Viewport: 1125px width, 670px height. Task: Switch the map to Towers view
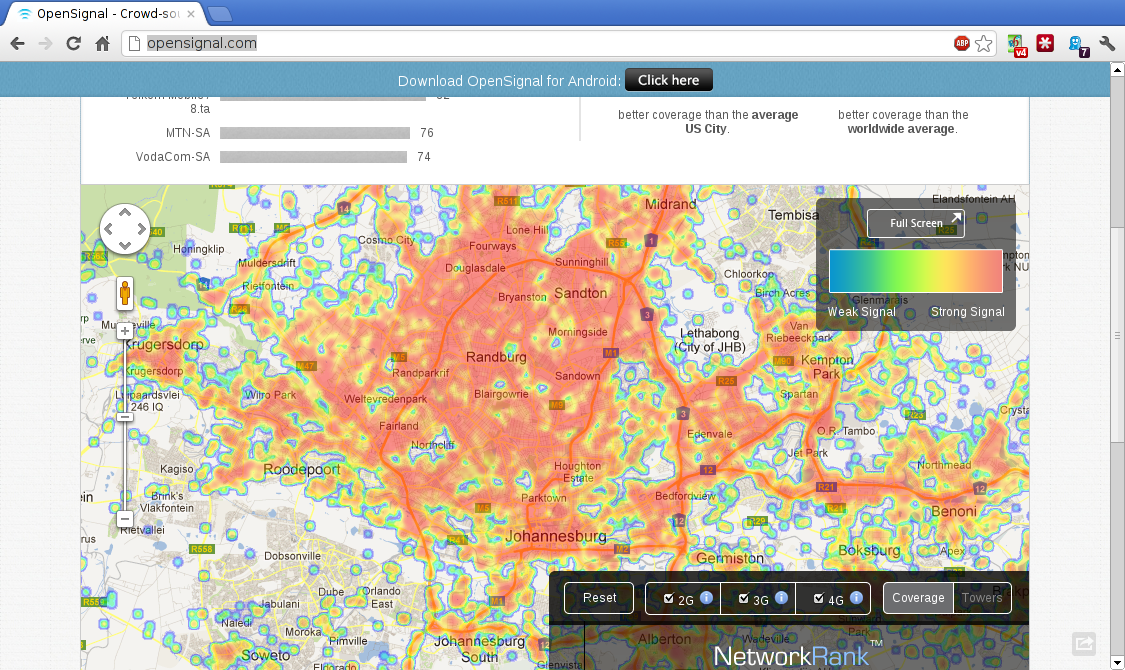tap(982, 598)
